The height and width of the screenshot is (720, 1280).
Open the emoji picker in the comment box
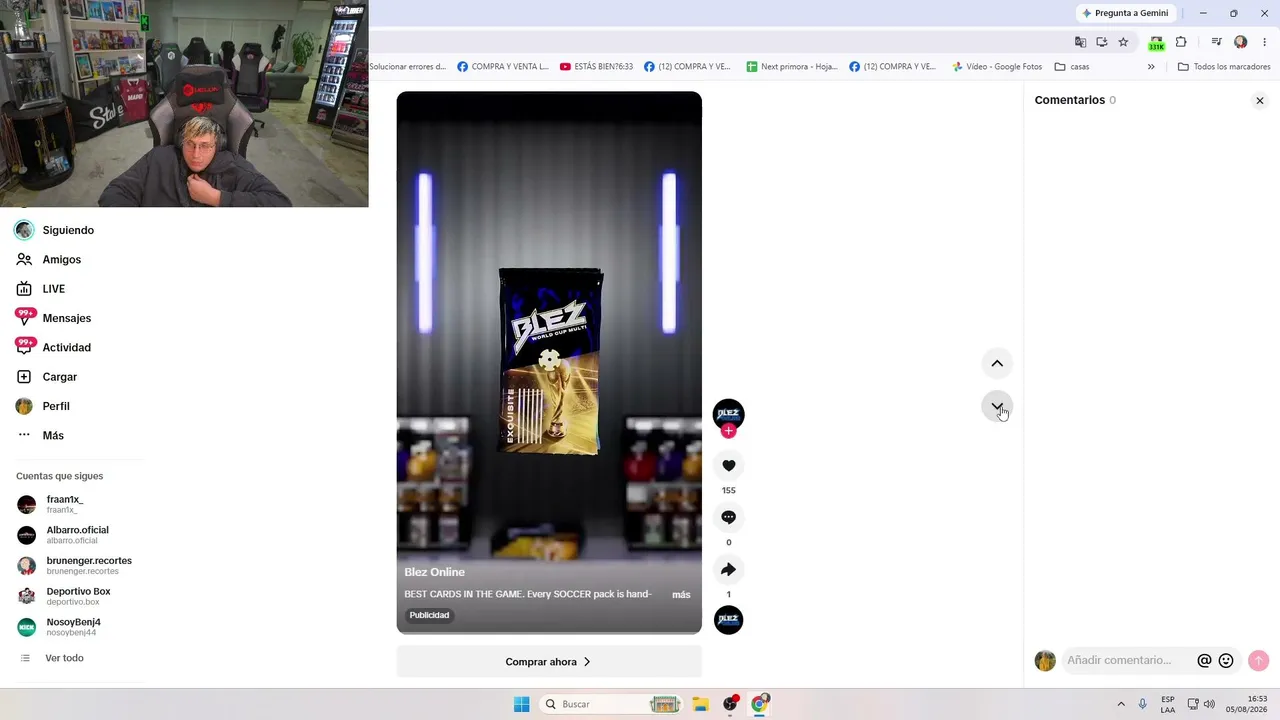(1226, 660)
